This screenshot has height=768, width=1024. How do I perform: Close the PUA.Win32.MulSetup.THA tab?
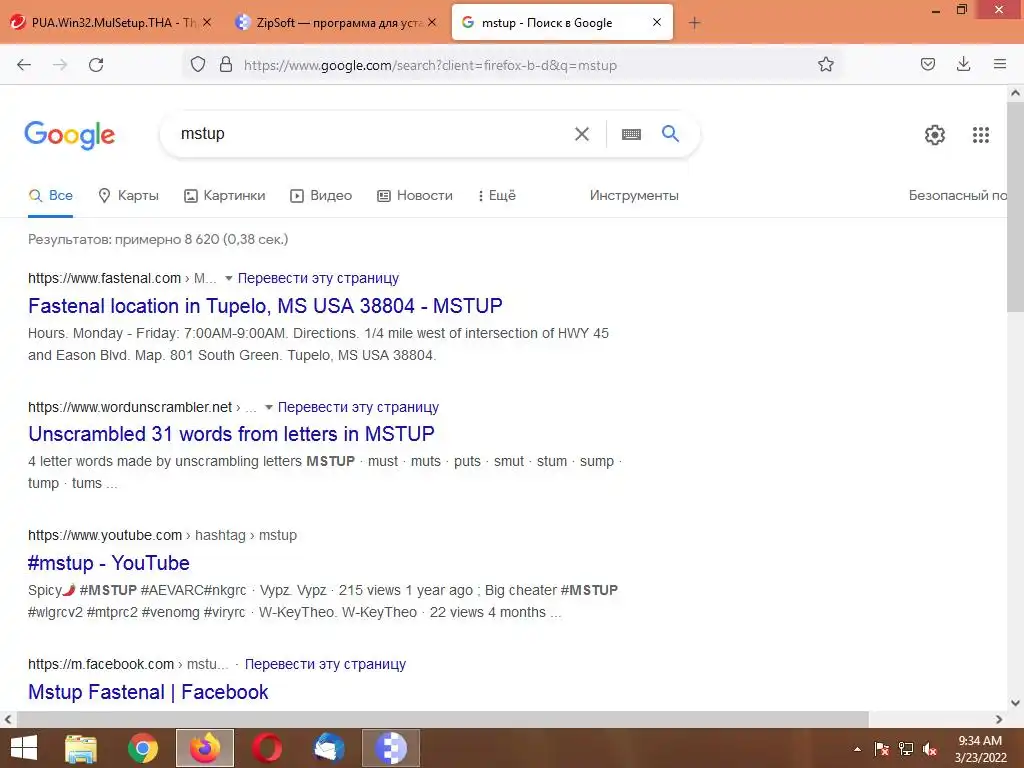click(x=207, y=23)
